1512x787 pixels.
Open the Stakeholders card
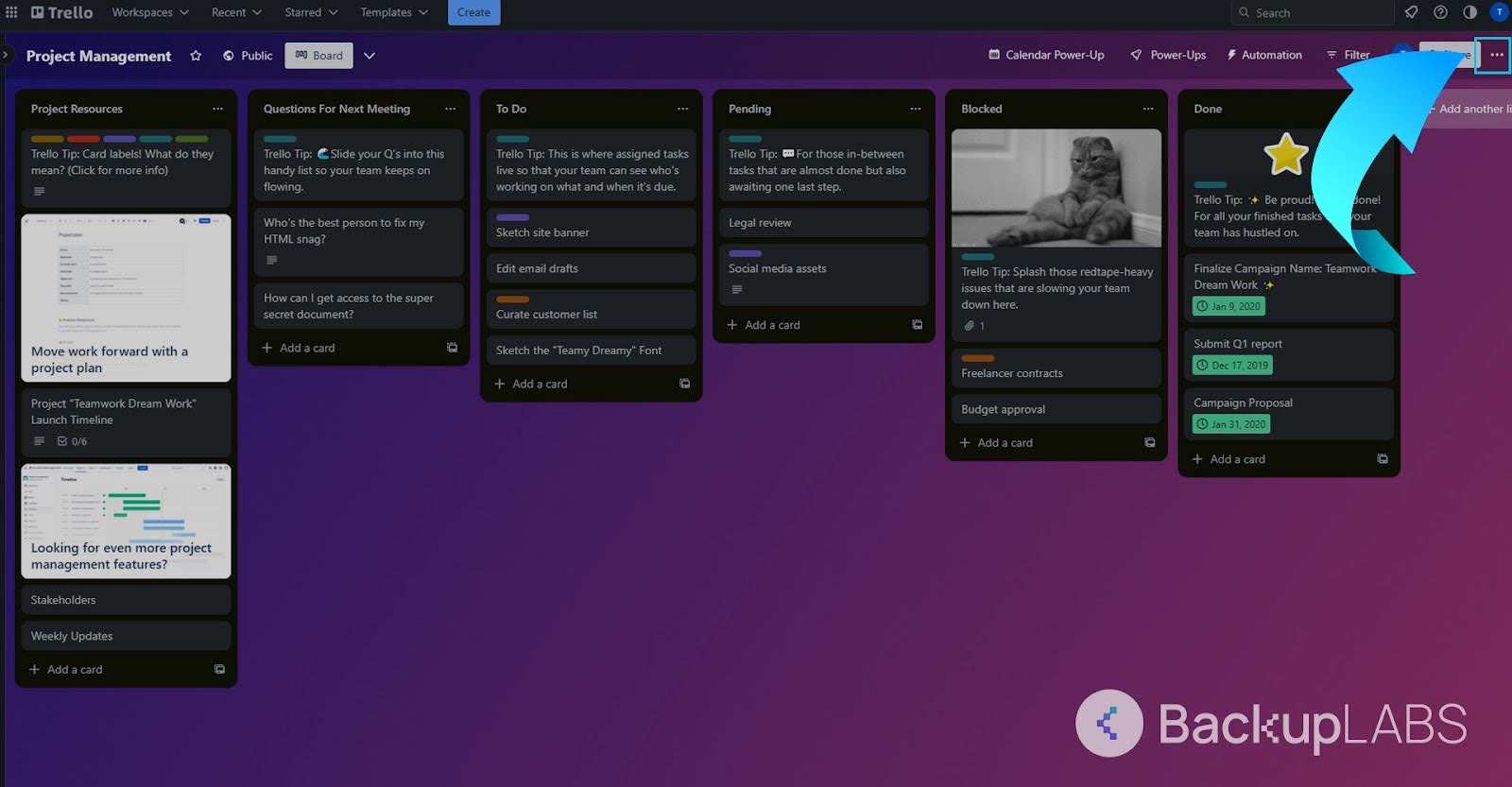126,600
